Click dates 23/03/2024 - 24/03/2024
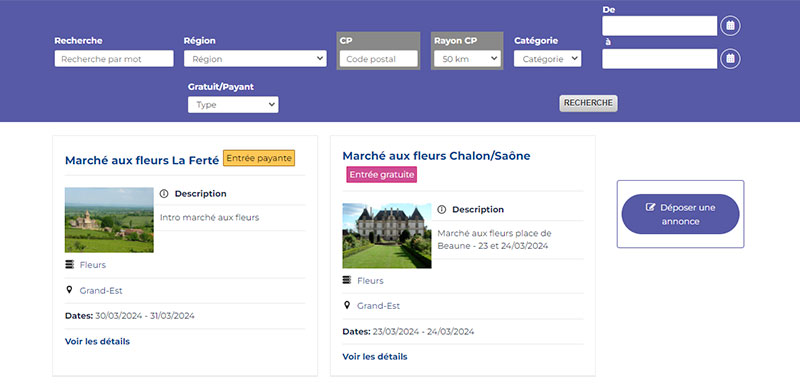This screenshot has width=800, height=384. [x=422, y=331]
